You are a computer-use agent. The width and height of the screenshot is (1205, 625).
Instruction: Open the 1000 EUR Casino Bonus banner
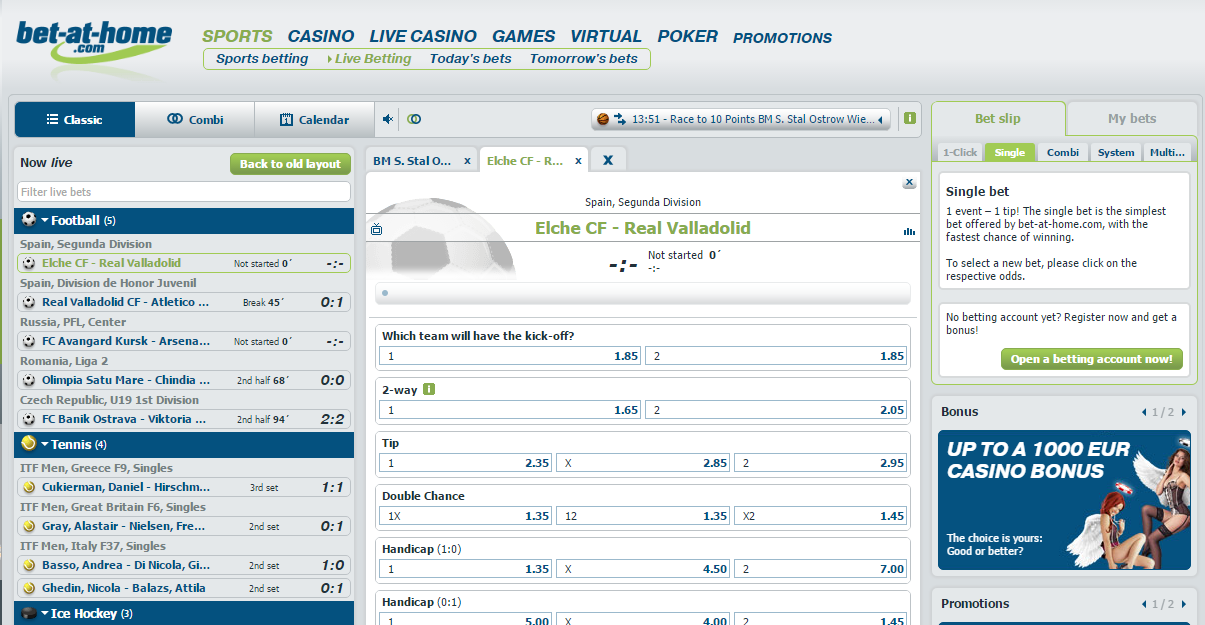1064,500
